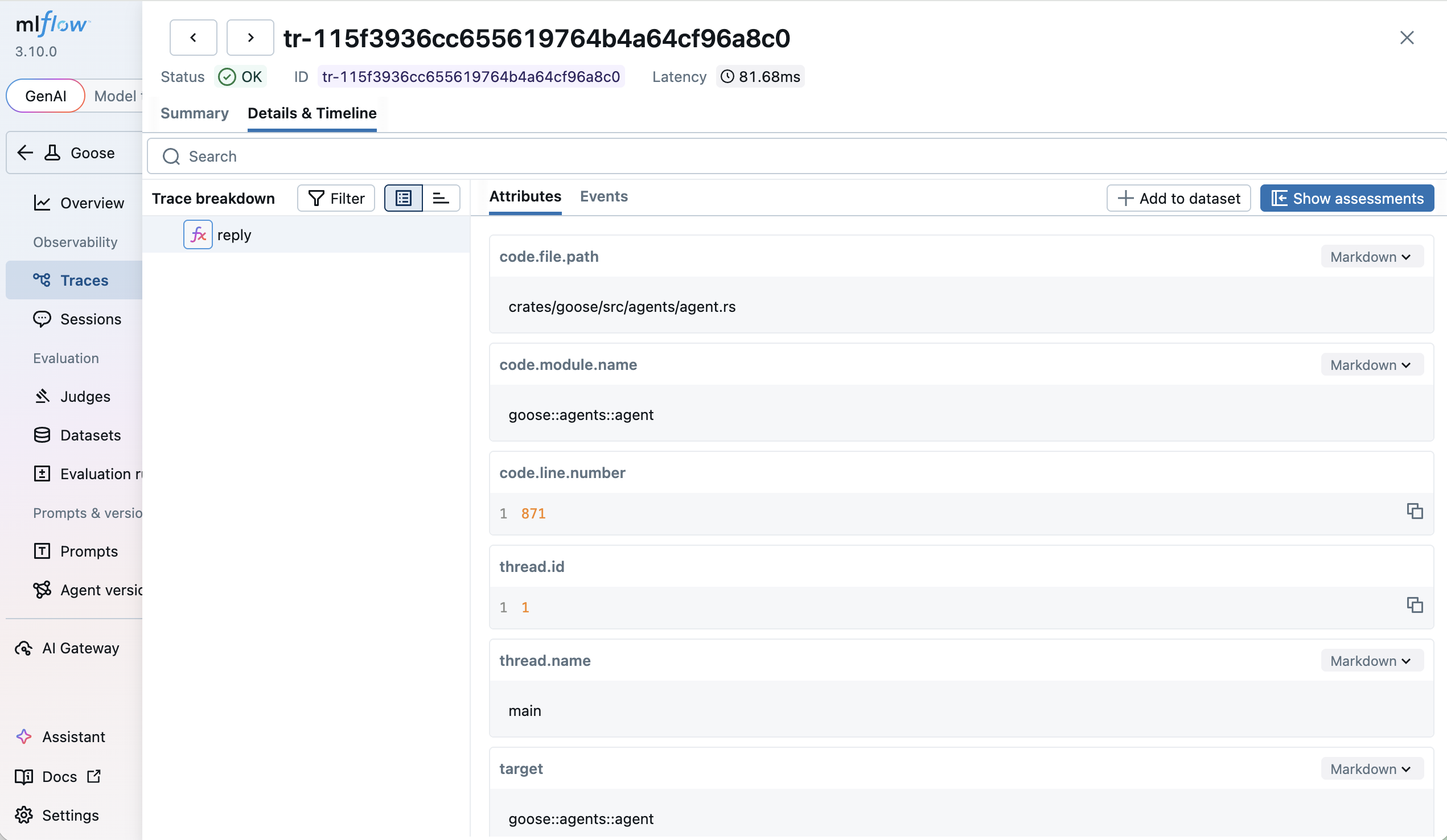
Task: Open the Datasets panel
Action: click(x=89, y=435)
